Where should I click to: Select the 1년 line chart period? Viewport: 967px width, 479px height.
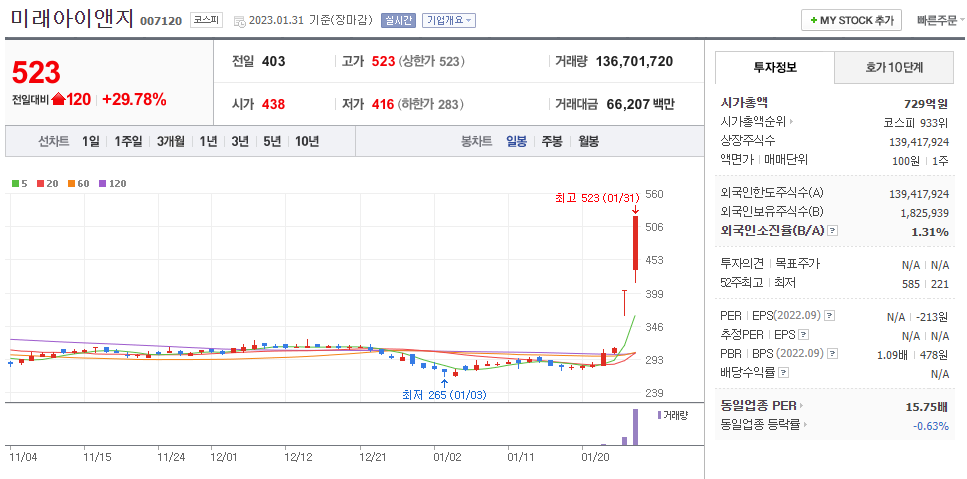pyautogui.click(x=208, y=141)
